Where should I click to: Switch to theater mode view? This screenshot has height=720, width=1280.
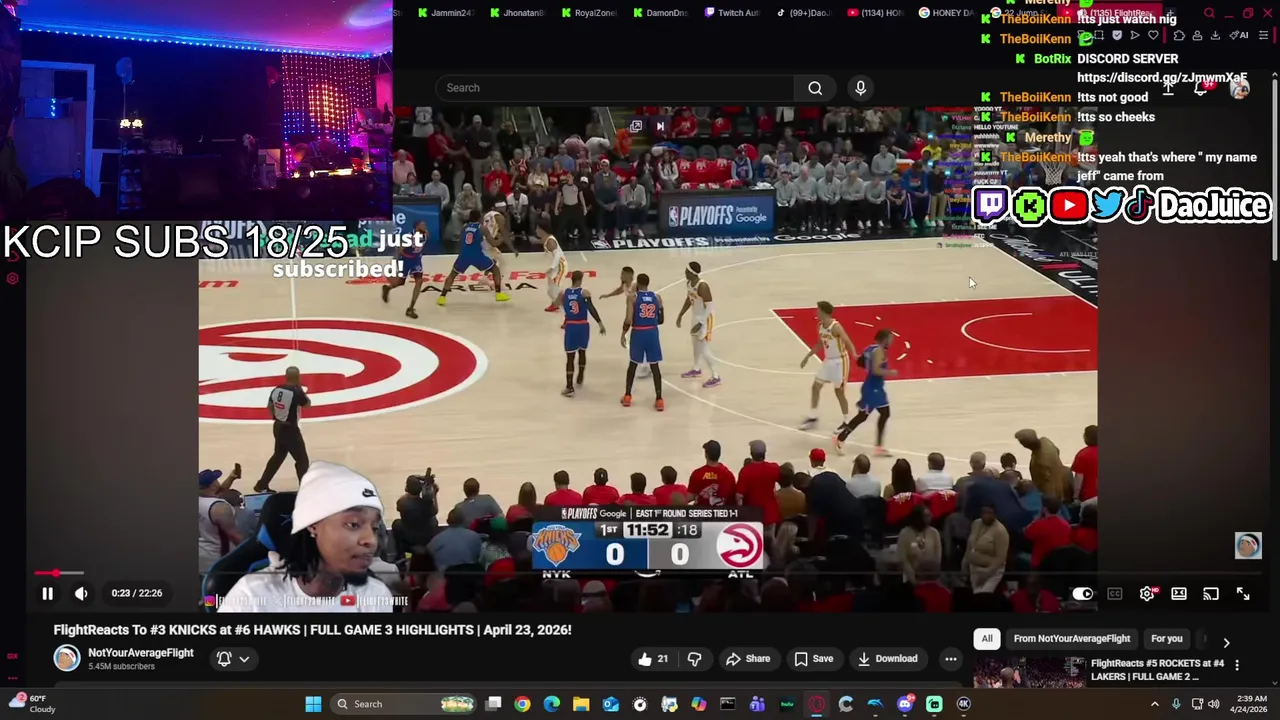pos(1179,594)
